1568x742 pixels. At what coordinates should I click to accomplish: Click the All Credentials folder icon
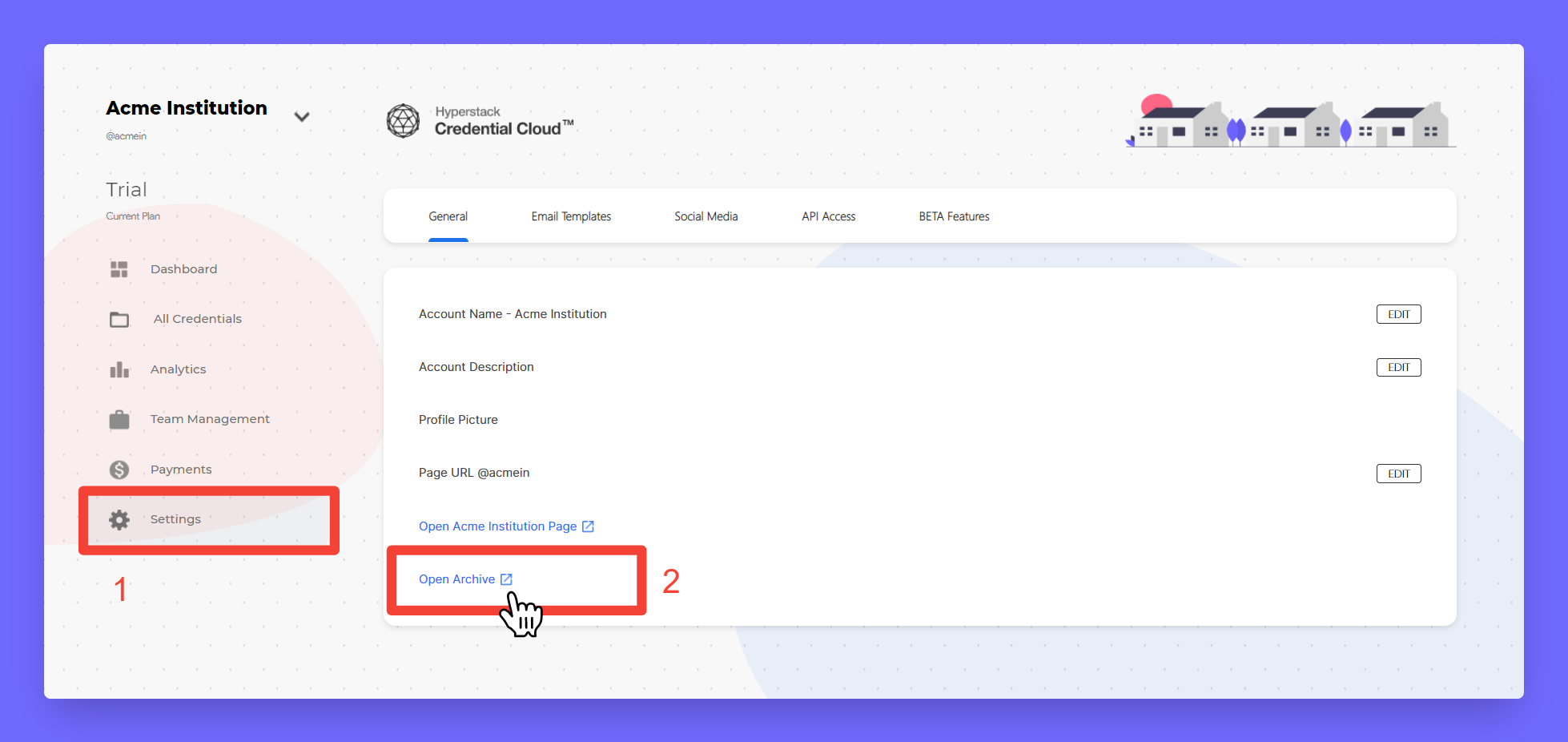(119, 320)
